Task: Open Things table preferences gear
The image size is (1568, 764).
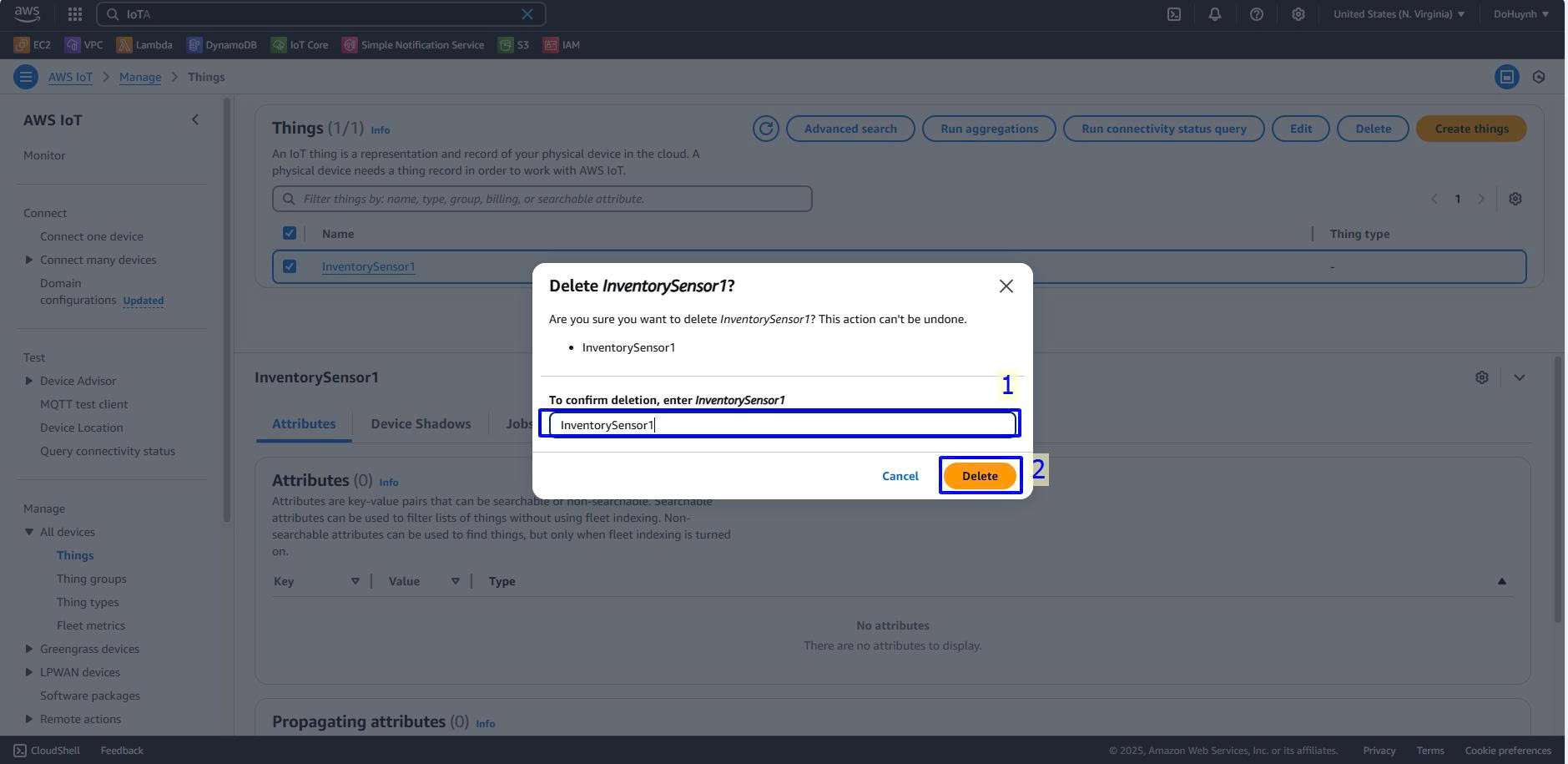Action: point(1515,199)
